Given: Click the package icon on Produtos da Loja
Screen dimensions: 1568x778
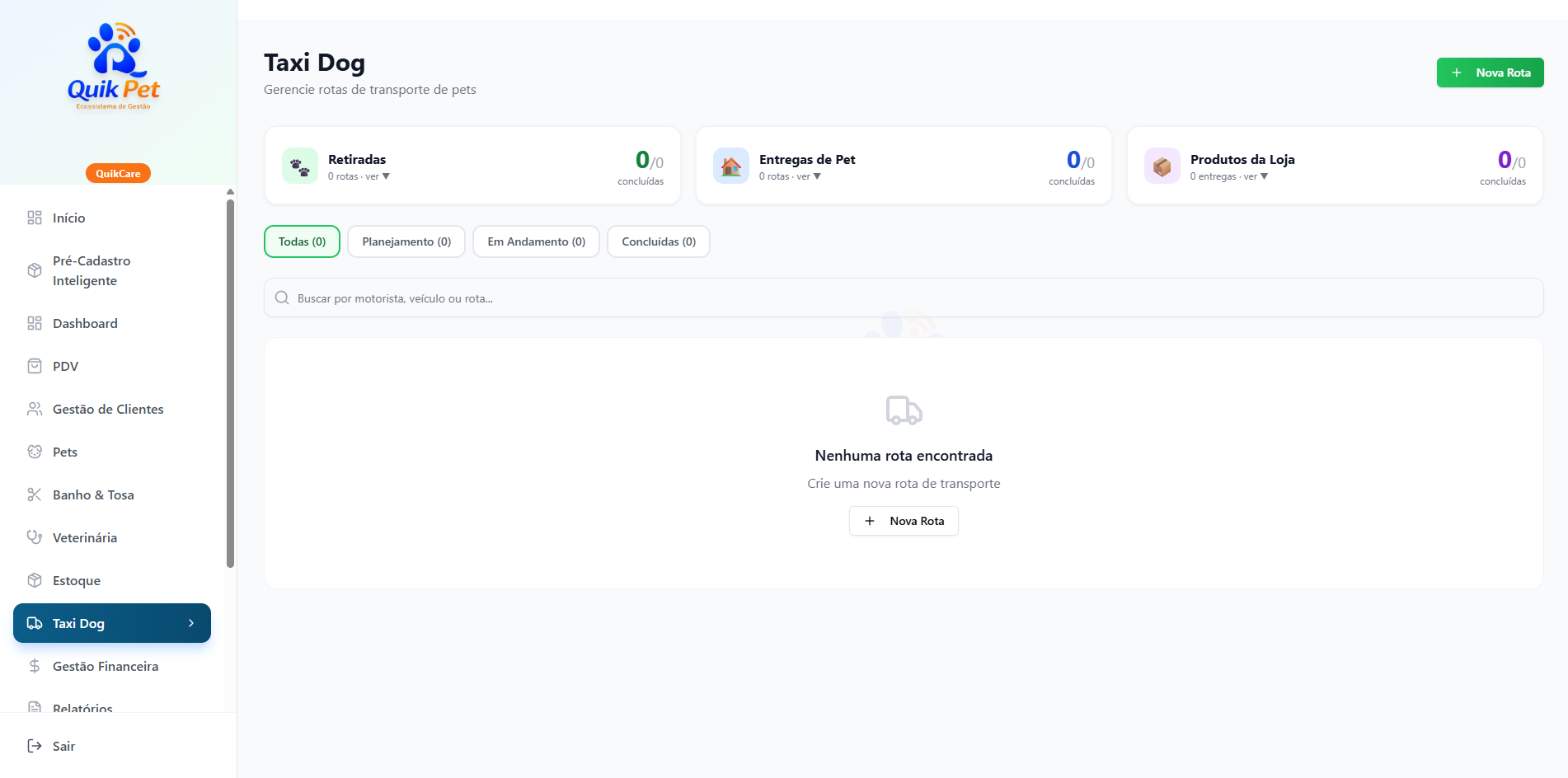Looking at the screenshot, I should coord(1162,166).
